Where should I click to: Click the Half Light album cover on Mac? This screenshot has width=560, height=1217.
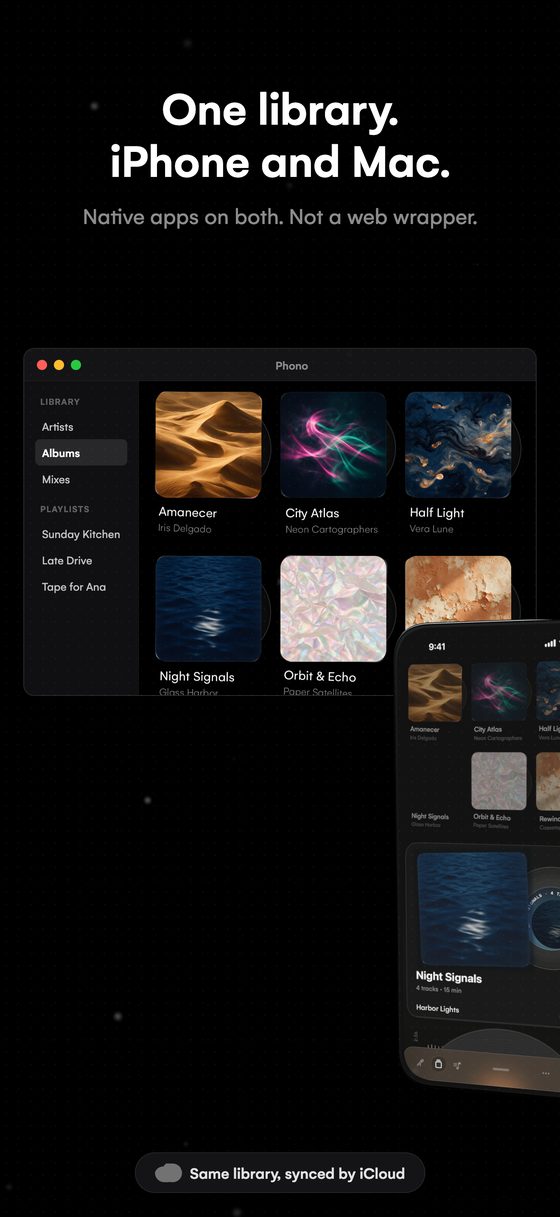click(x=458, y=445)
